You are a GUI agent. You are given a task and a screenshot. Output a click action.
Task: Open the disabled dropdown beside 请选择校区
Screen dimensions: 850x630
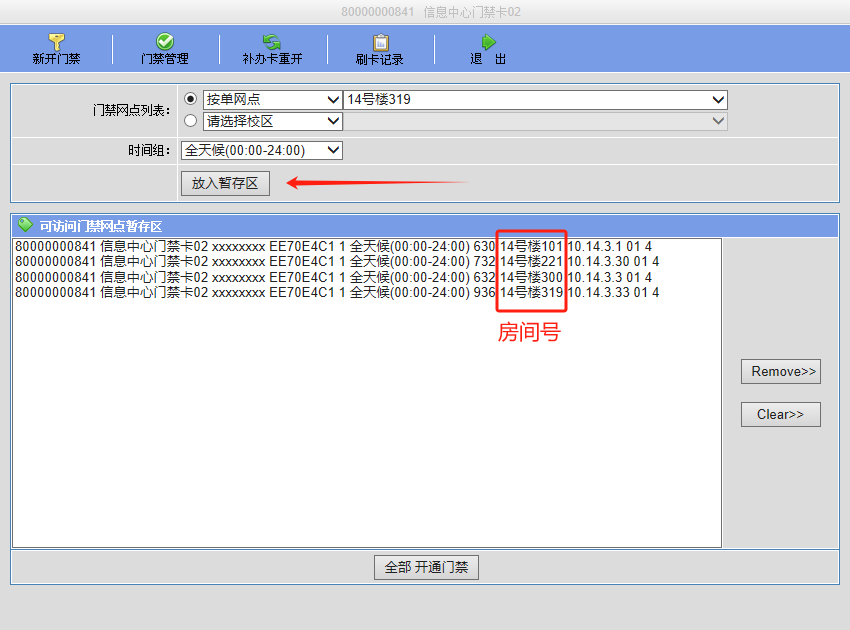pos(535,121)
